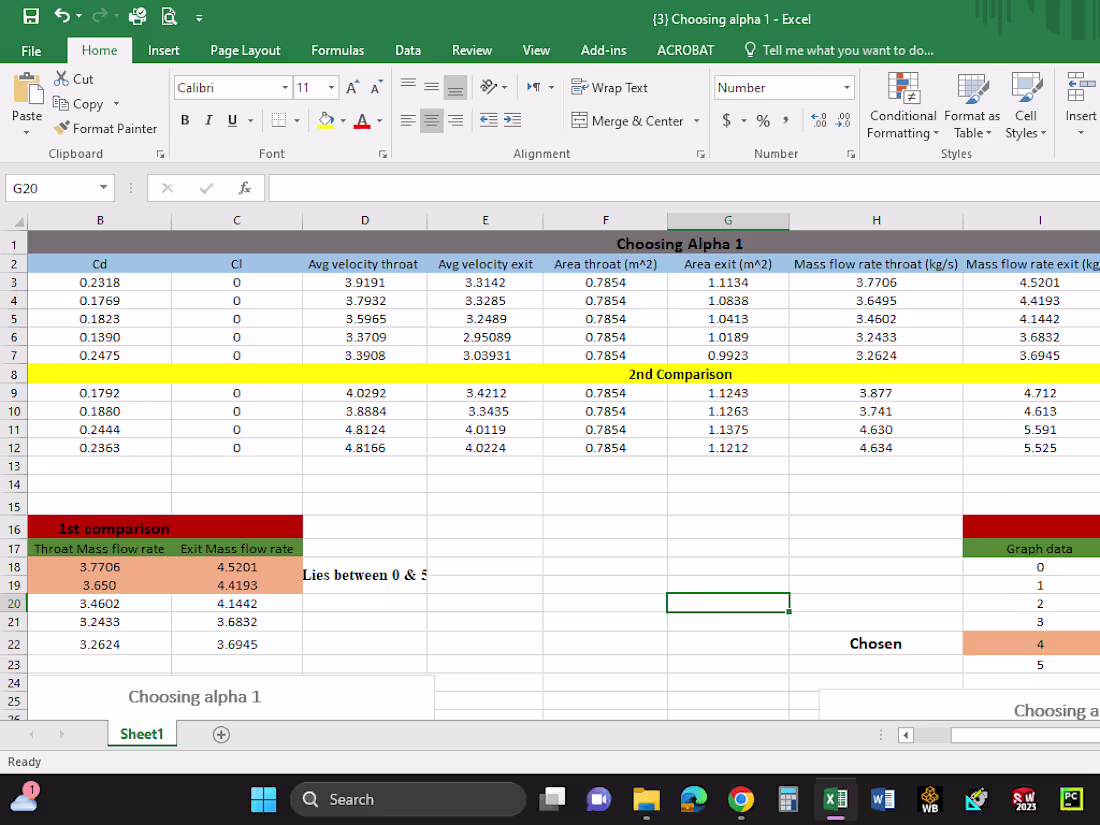This screenshot has width=1100, height=825.
Task: Click the Percent Style icon
Action: [763, 121]
